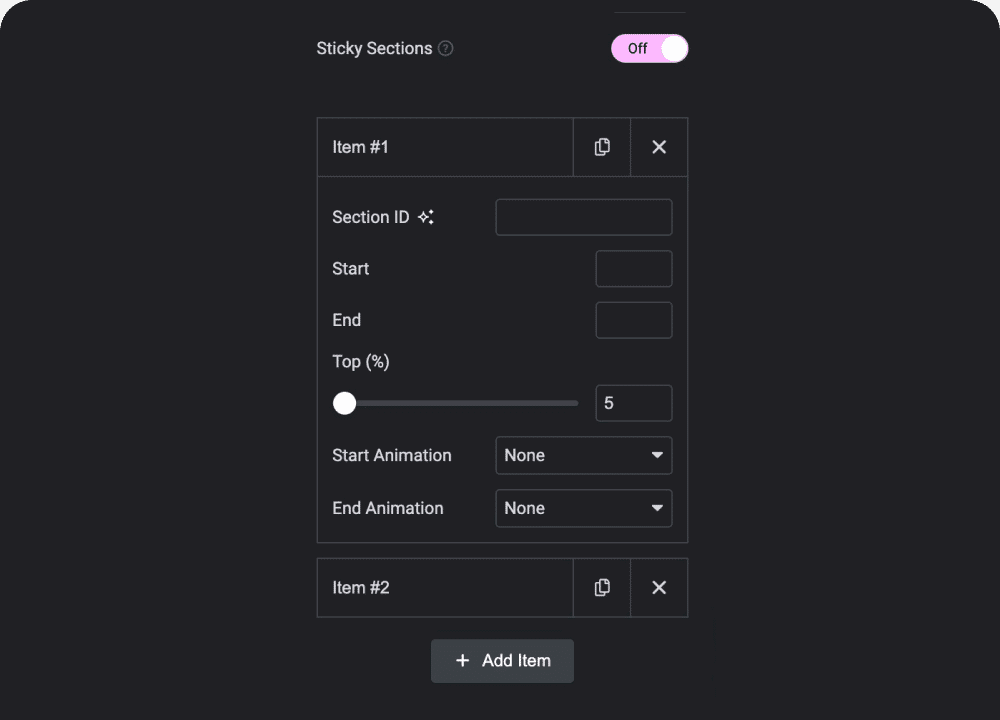Duplicate Item #1 with the copy icon
This screenshot has height=720, width=1000.
point(602,147)
